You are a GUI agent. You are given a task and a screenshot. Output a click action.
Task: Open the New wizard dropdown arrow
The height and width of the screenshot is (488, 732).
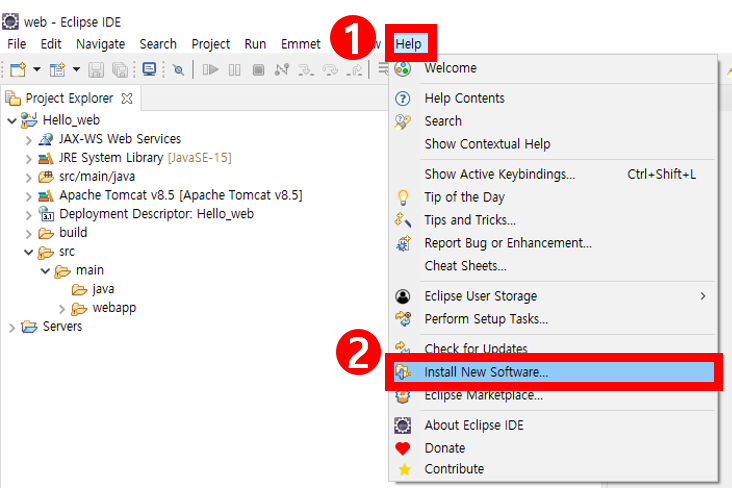pyautogui.click(x=36, y=70)
